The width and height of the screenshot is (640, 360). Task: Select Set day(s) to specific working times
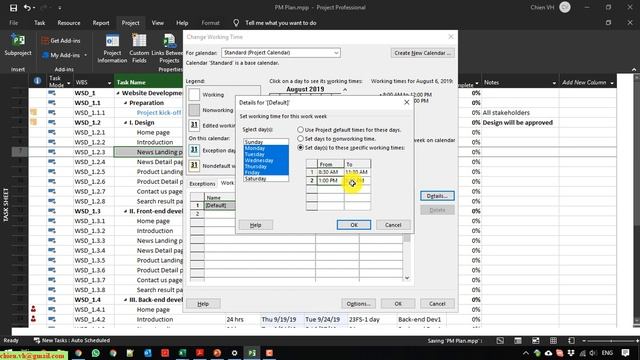pos(300,147)
